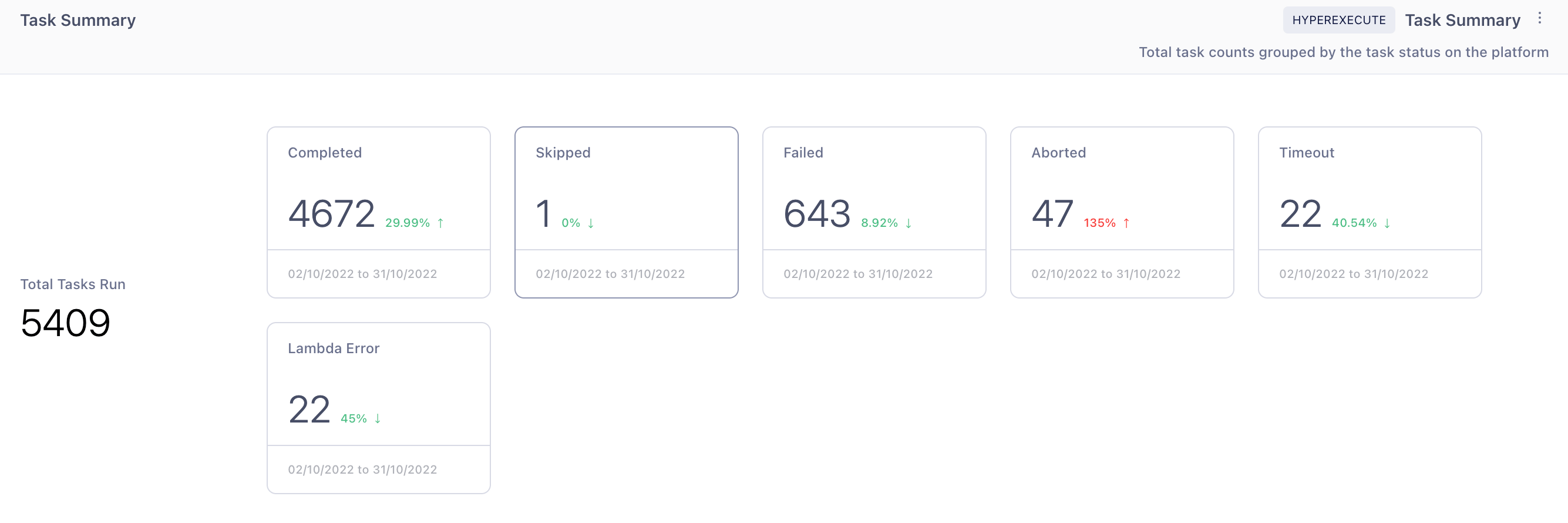
Task: Click the Failed down arrow trend icon
Action: coord(908,223)
